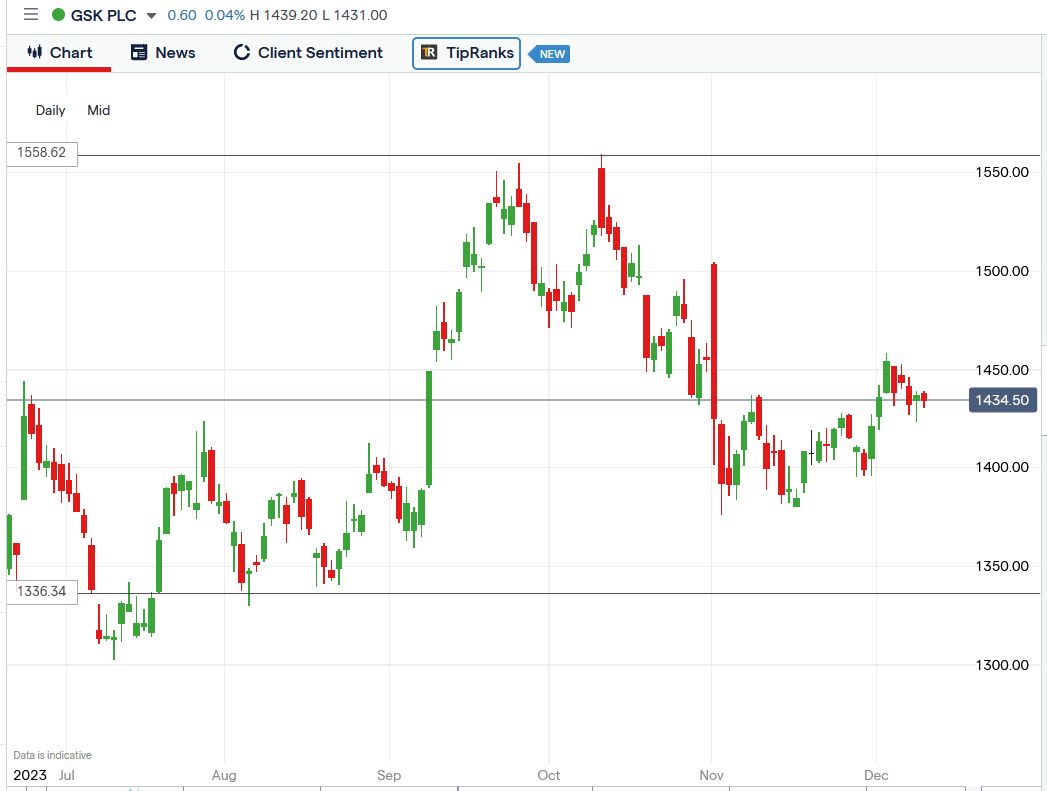Viewport: 1047px width, 791px height.
Task: Click the 0.04% percentage change value
Action: pyautogui.click(x=225, y=15)
